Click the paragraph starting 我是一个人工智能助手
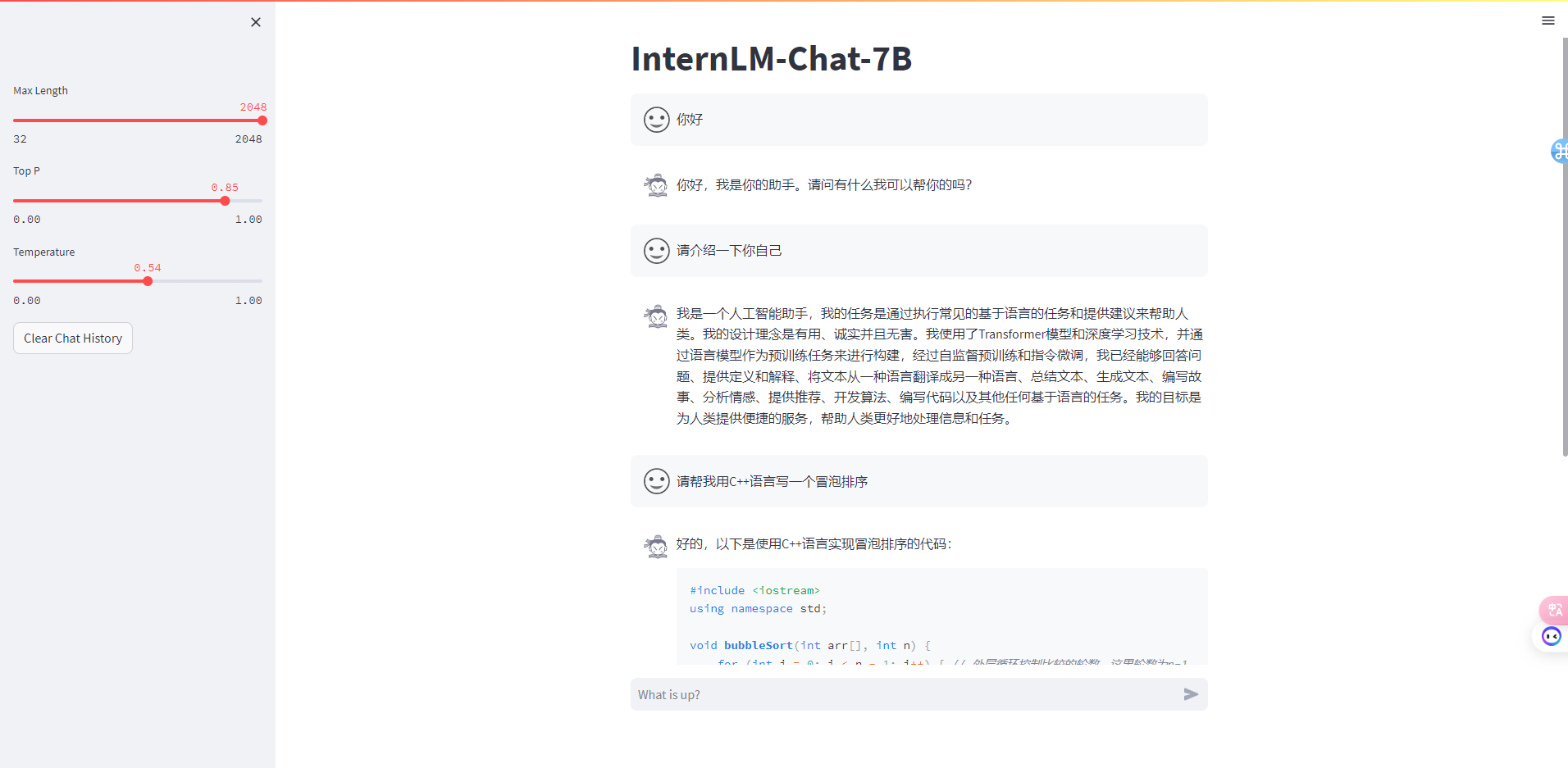The image size is (1568, 768). point(939,366)
